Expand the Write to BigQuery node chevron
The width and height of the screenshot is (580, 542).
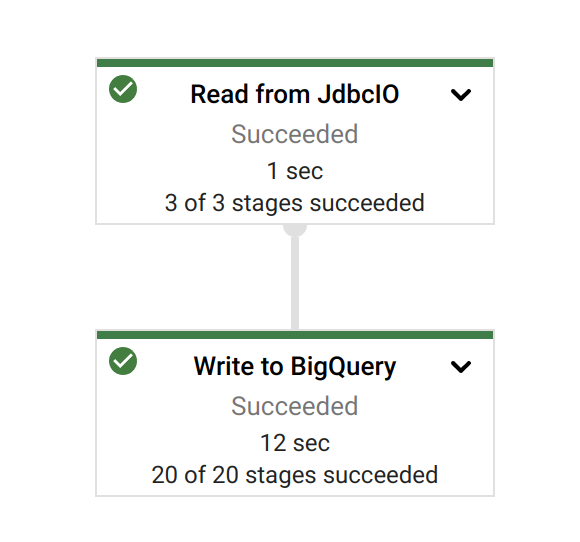point(461,367)
